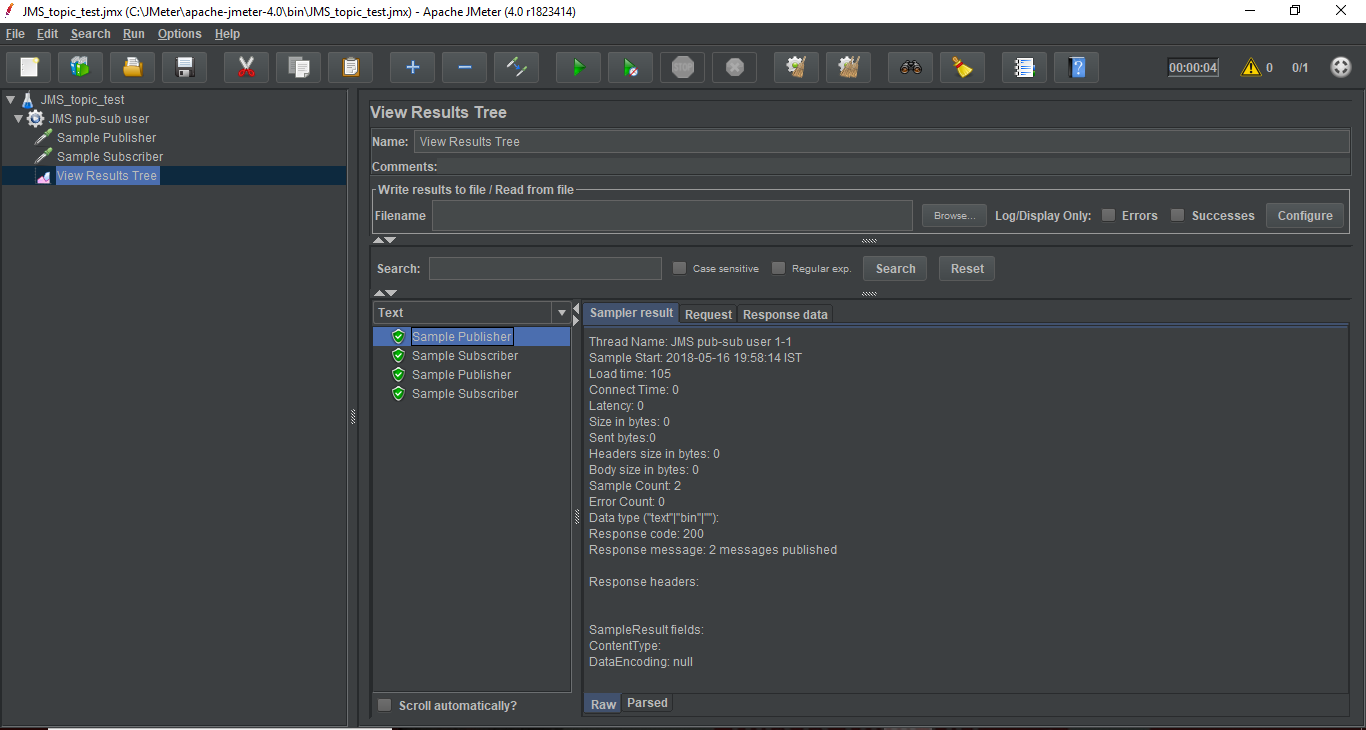Click into the Search text field
Image resolution: width=1366 pixels, height=730 pixels.
(545, 269)
